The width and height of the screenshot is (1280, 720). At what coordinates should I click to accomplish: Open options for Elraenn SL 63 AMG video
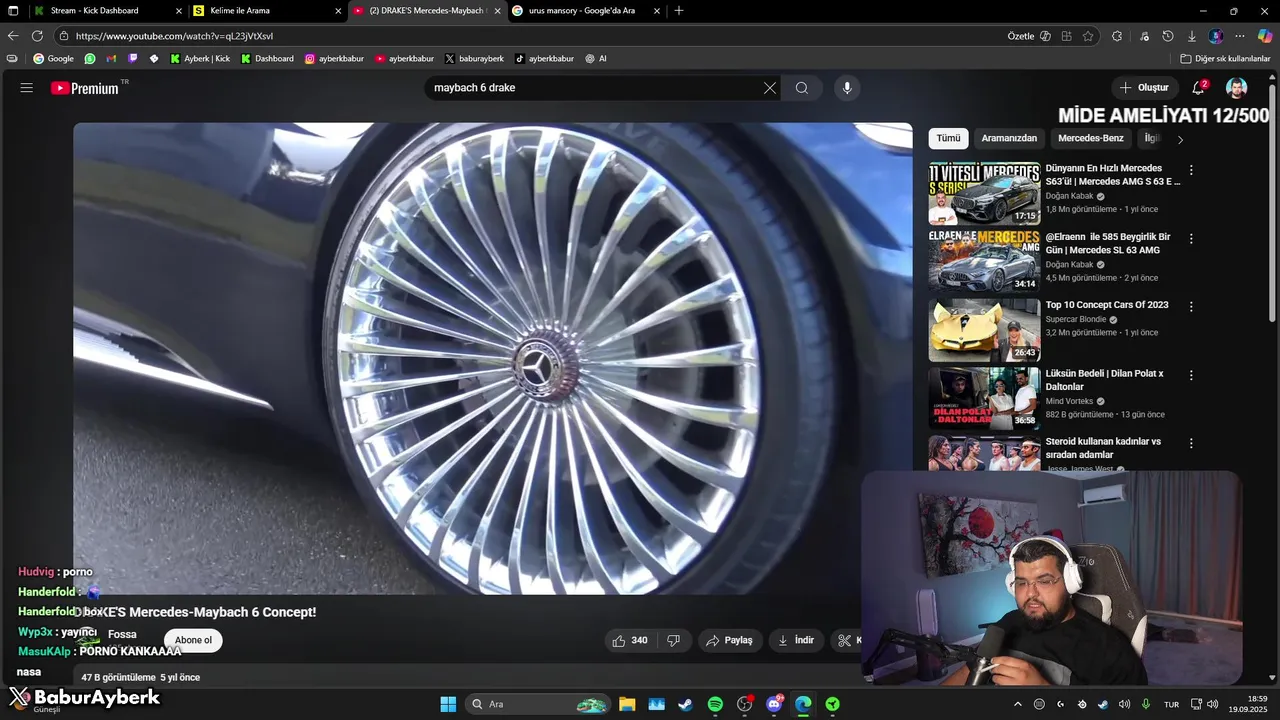click(x=1191, y=238)
